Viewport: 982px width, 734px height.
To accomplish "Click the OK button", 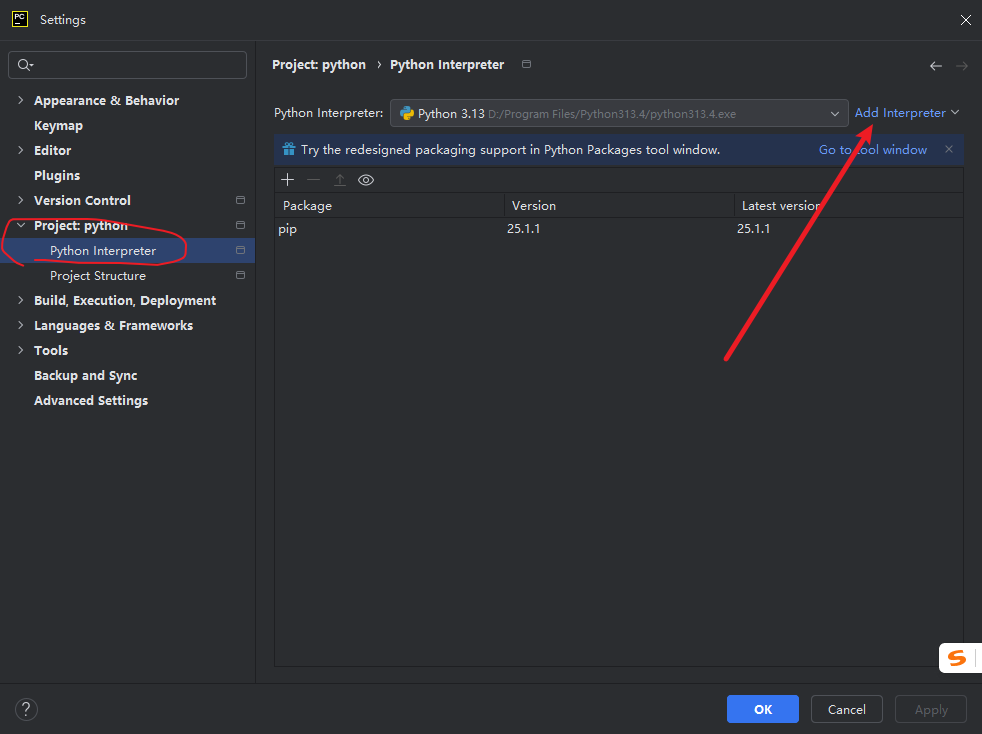I will tap(763, 709).
